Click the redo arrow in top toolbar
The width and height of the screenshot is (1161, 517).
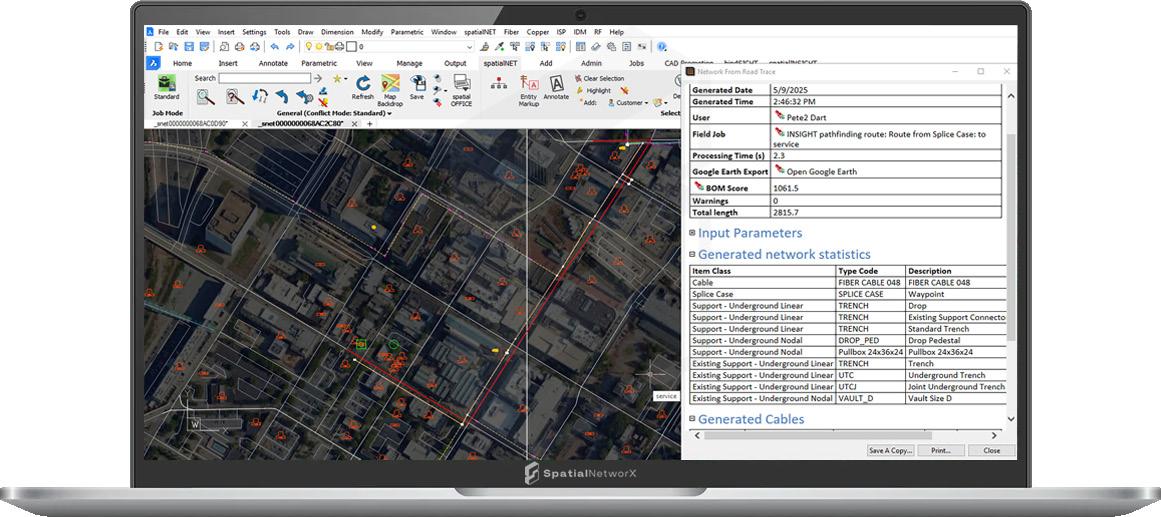click(290, 47)
